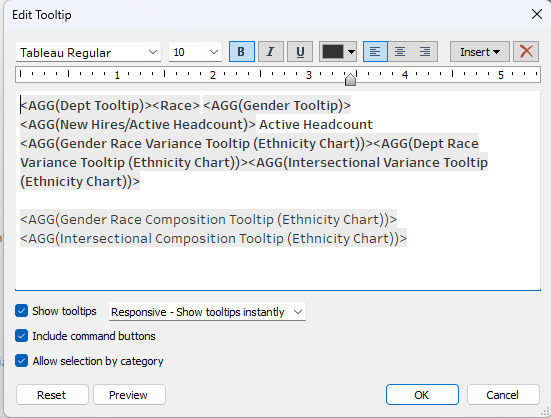Align text left
Image resolution: width=551 pixels, height=418 pixels.
pyautogui.click(x=375, y=52)
